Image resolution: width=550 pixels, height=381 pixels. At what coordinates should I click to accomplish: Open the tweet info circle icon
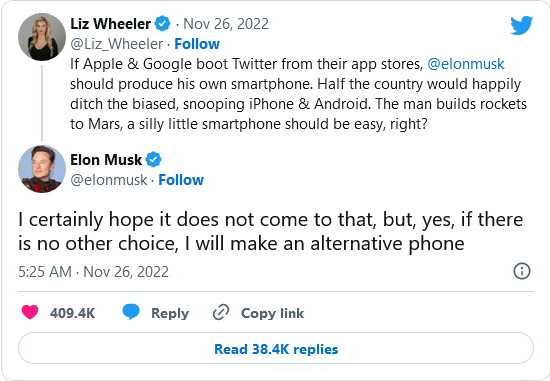pos(522,271)
